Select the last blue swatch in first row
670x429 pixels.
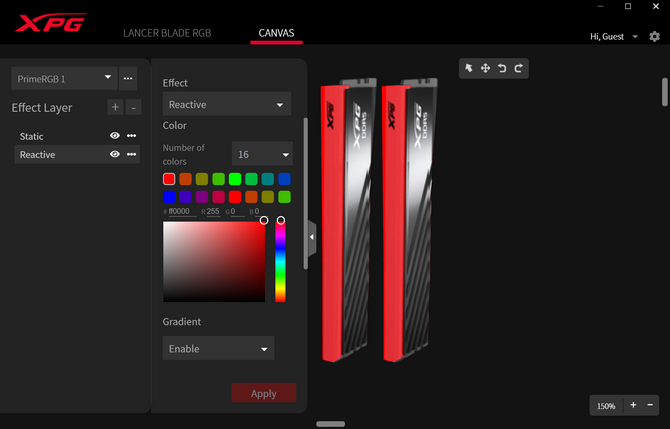coord(284,179)
